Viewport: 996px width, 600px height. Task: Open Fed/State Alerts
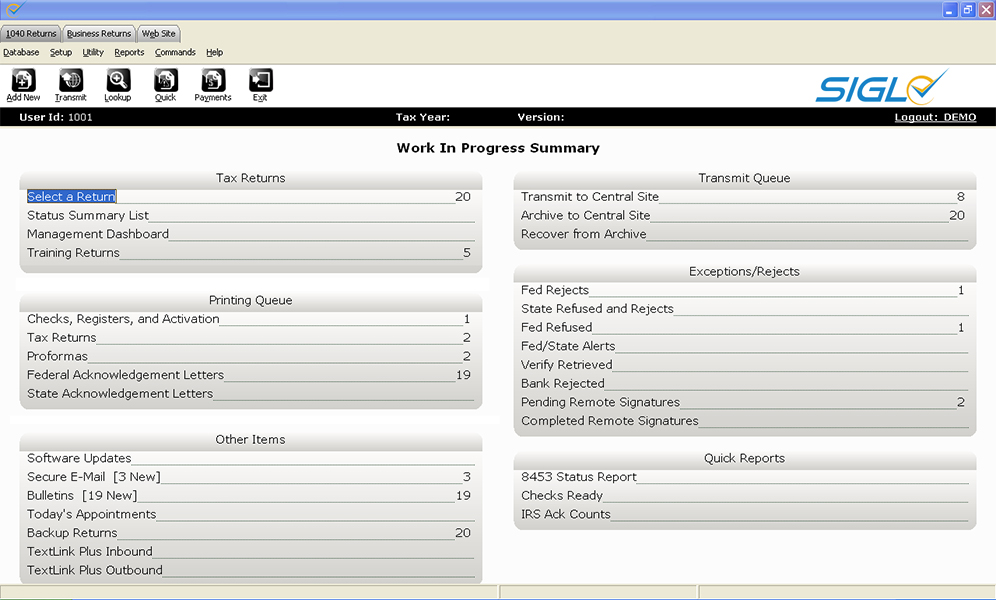(569, 346)
